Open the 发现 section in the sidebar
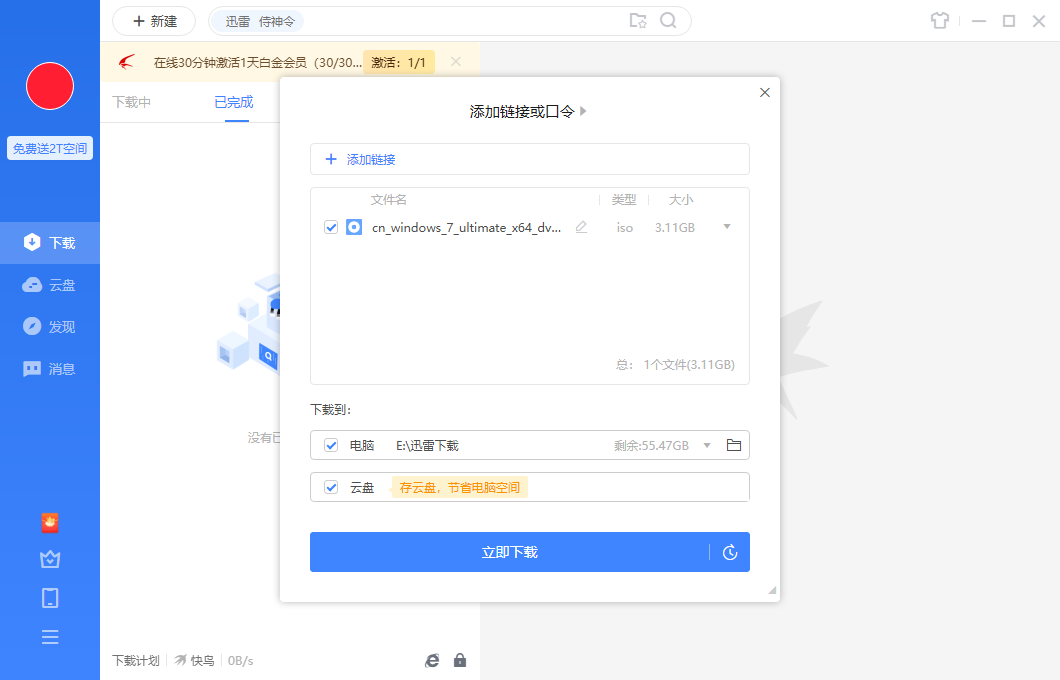Viewport: 1060px width, 680px height. [x=50, y=326]
